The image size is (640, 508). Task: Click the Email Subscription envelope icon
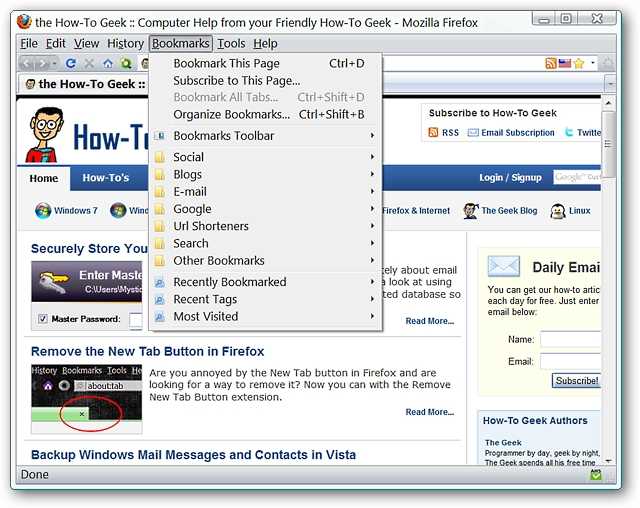(473, 133)
